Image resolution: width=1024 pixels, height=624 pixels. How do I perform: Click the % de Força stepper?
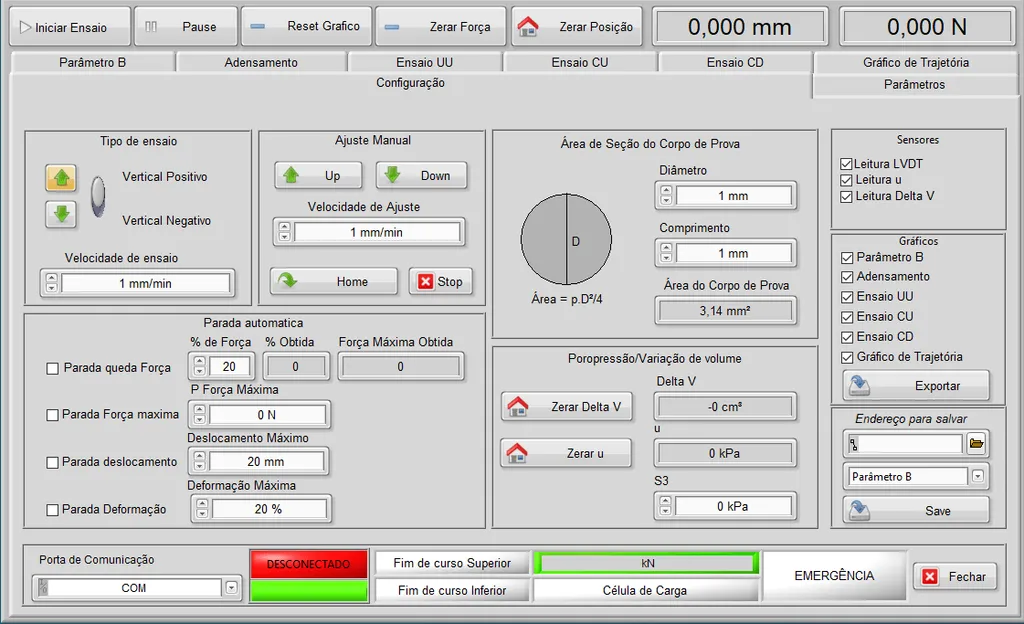coord(200,367)
